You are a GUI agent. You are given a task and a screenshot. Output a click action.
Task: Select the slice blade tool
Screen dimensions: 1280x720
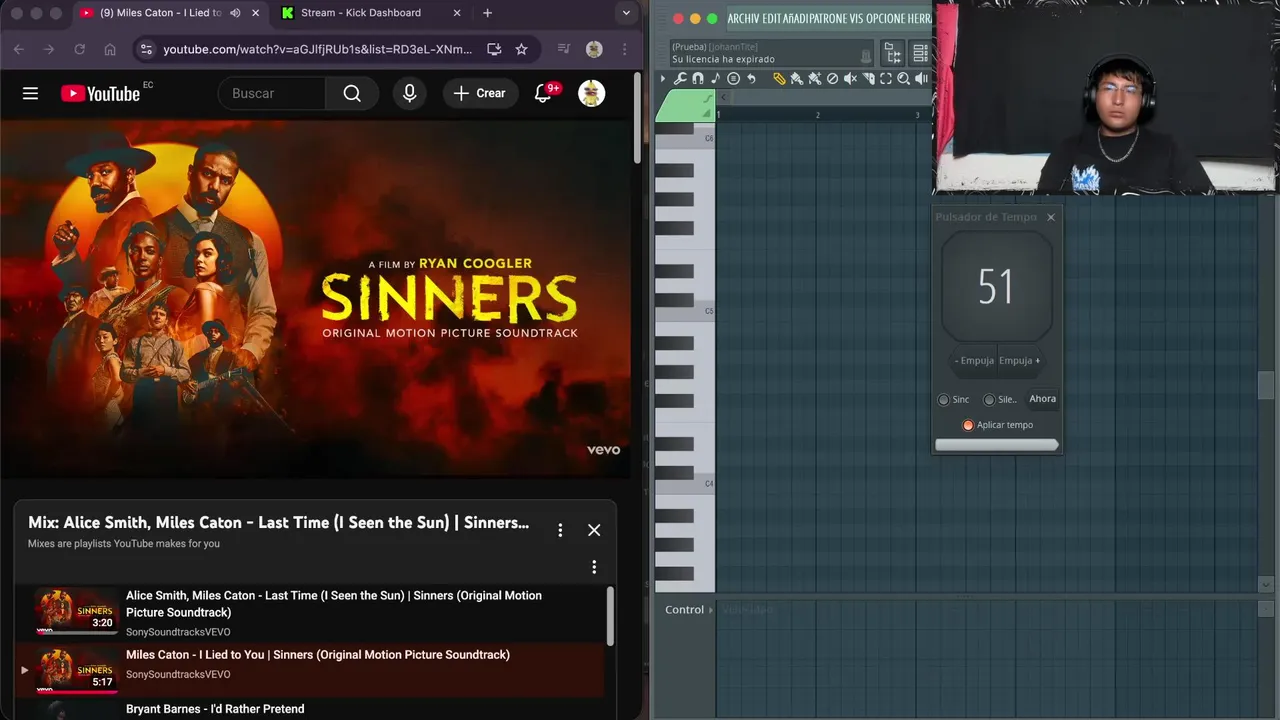coord(869,78)
